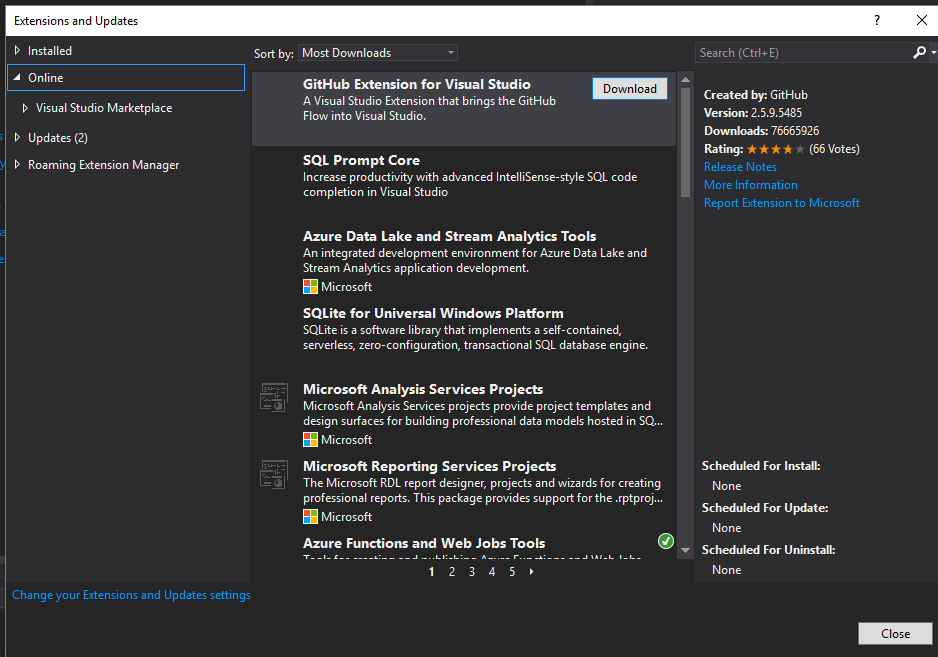Screen dimensions: 938x657
Task: Click the Version 2.5.9.5485 text
Action: (753, 112)
